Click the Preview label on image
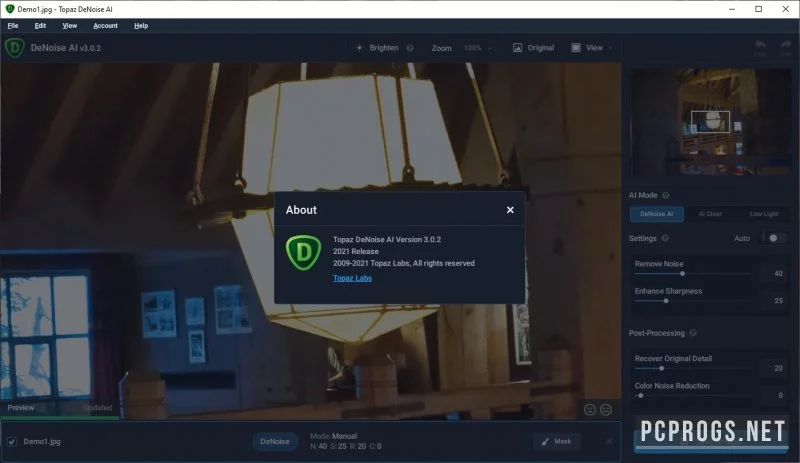Image resolution: width=800 pixels, height=463 pixels. pyautogui.click(x=21, y=407)
